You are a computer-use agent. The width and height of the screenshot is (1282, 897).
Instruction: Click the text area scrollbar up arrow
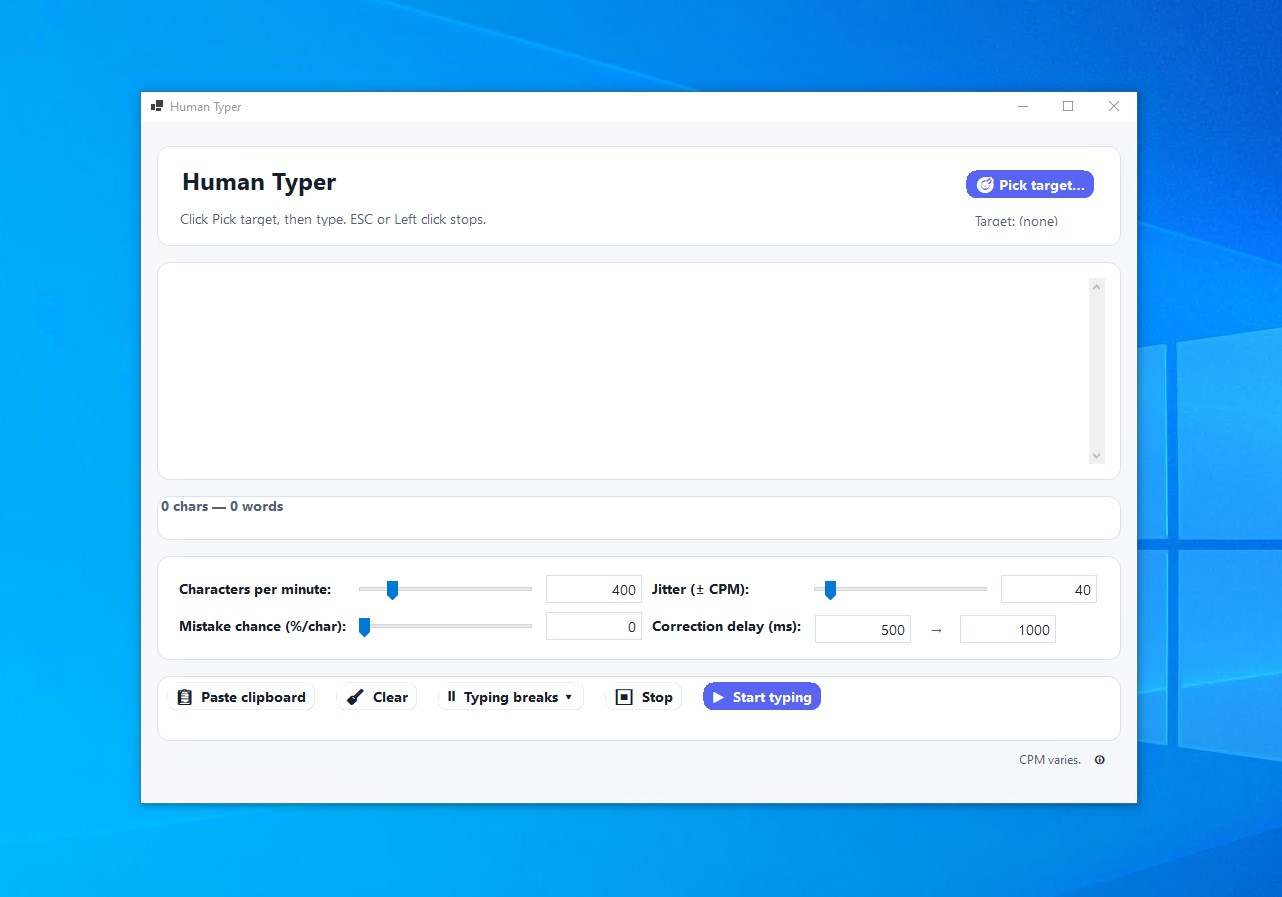pos(1096,286)
